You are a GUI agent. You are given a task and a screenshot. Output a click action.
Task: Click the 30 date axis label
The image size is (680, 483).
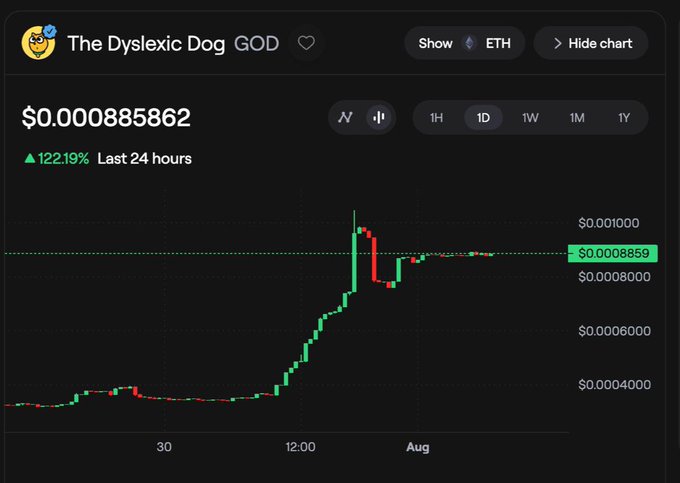pos(164,447)
